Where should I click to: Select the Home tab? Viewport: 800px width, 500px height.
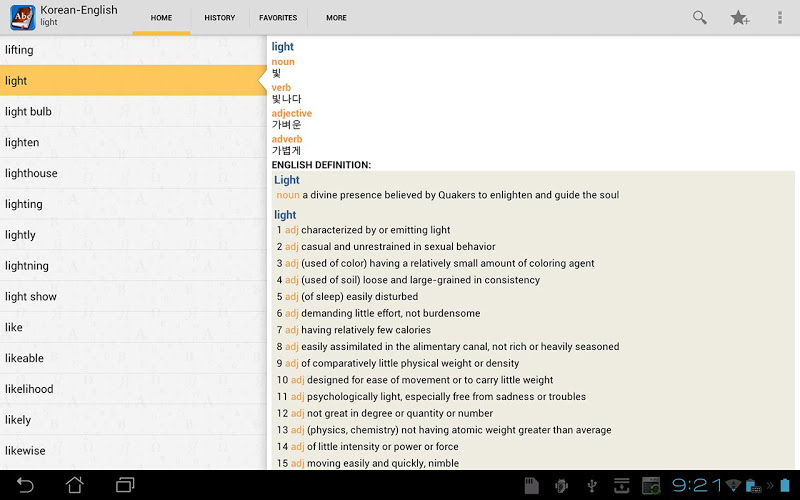tap(161, 18)
